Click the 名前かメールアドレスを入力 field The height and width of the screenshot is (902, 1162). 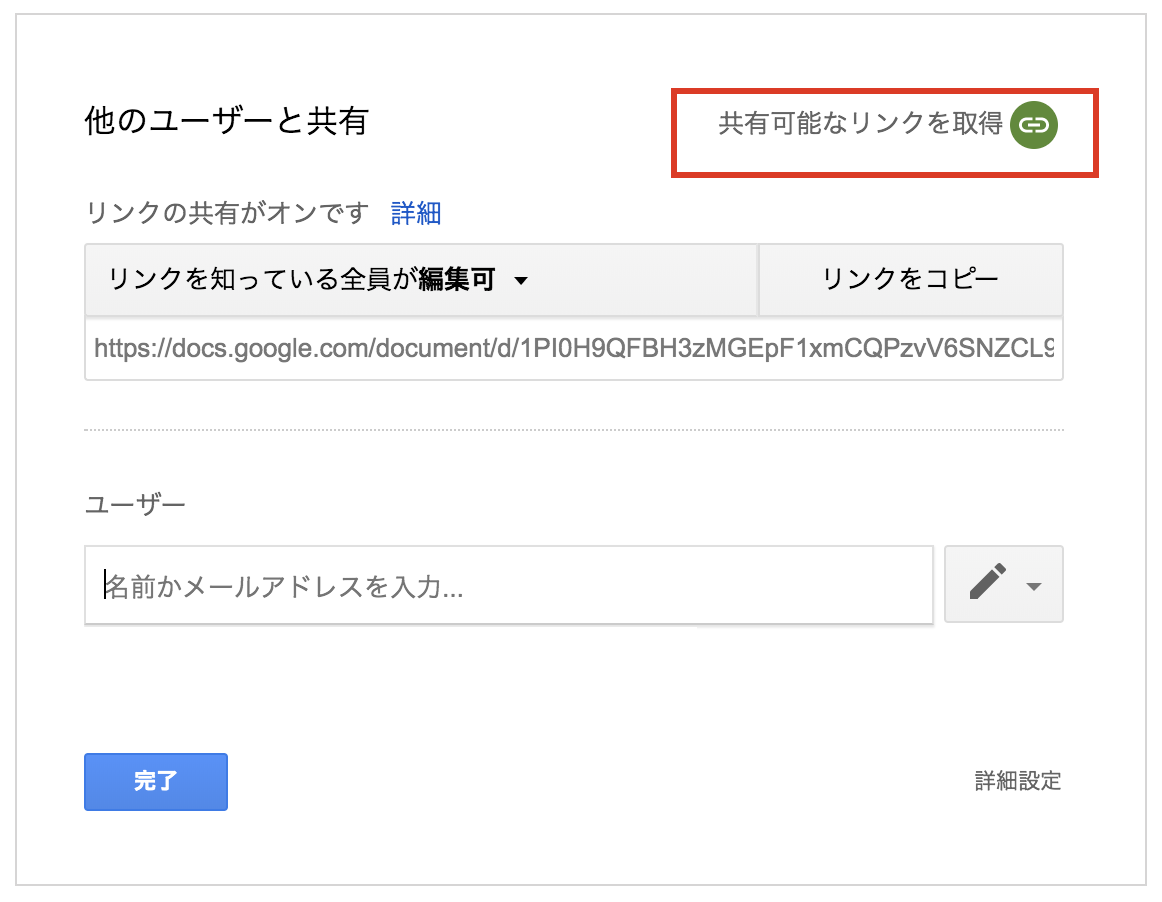(508, 586)
